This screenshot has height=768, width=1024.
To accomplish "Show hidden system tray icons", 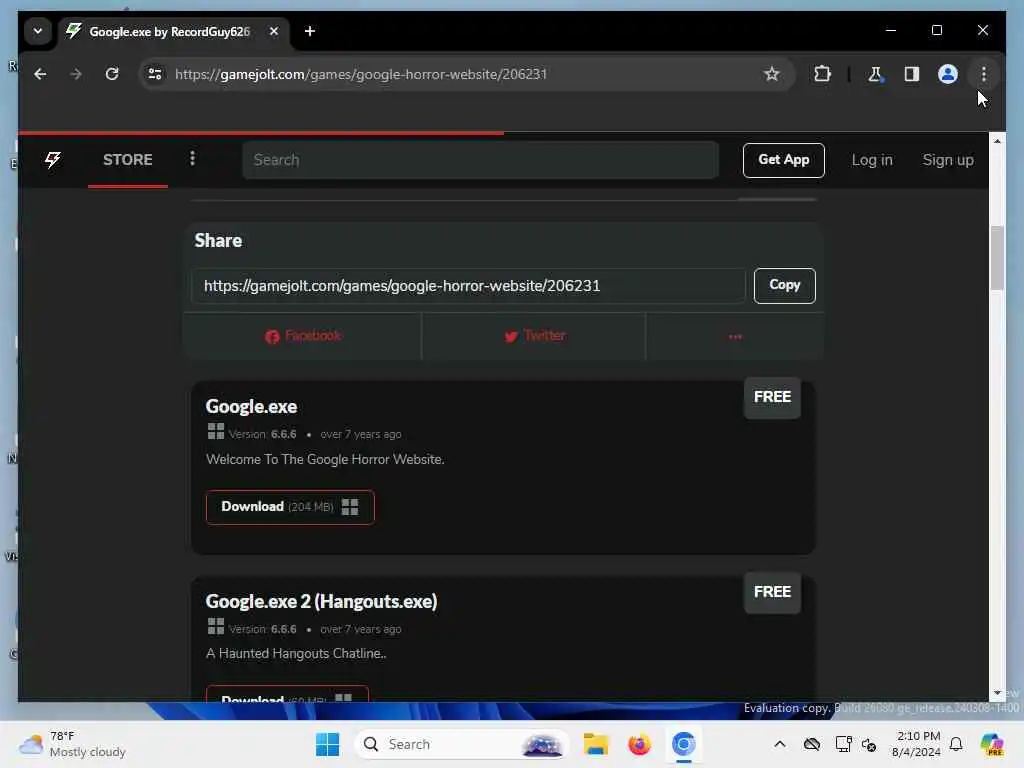I will click(x=779, y=744).
